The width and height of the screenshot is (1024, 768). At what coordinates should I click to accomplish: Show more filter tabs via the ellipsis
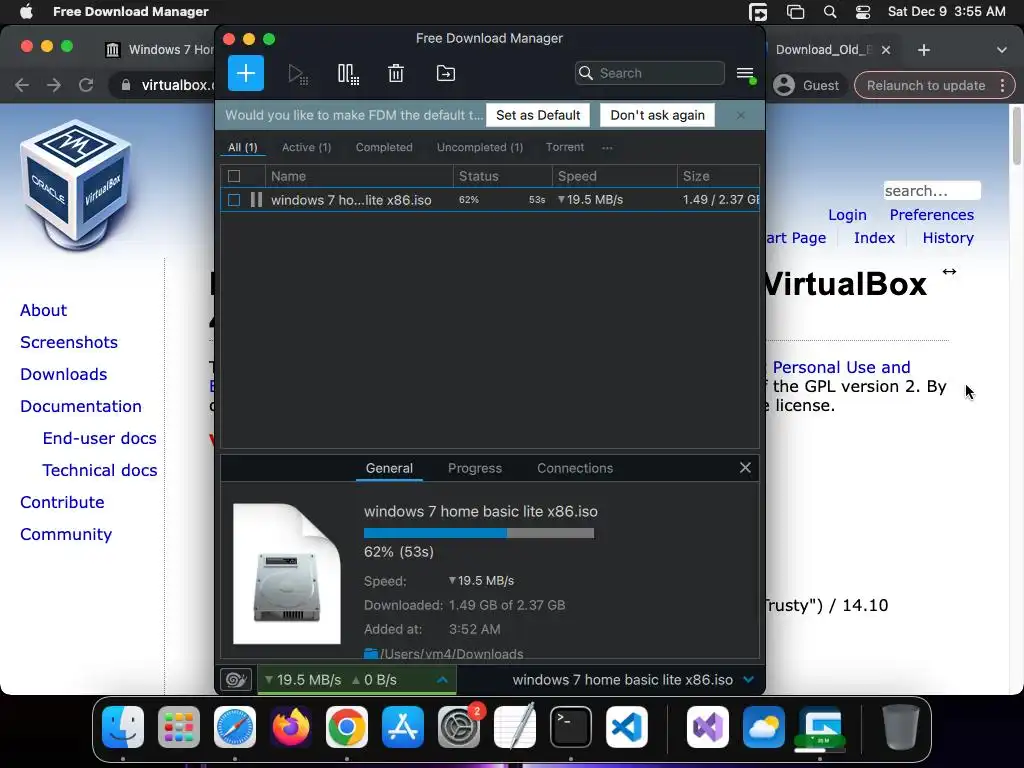tap(607, 148)
